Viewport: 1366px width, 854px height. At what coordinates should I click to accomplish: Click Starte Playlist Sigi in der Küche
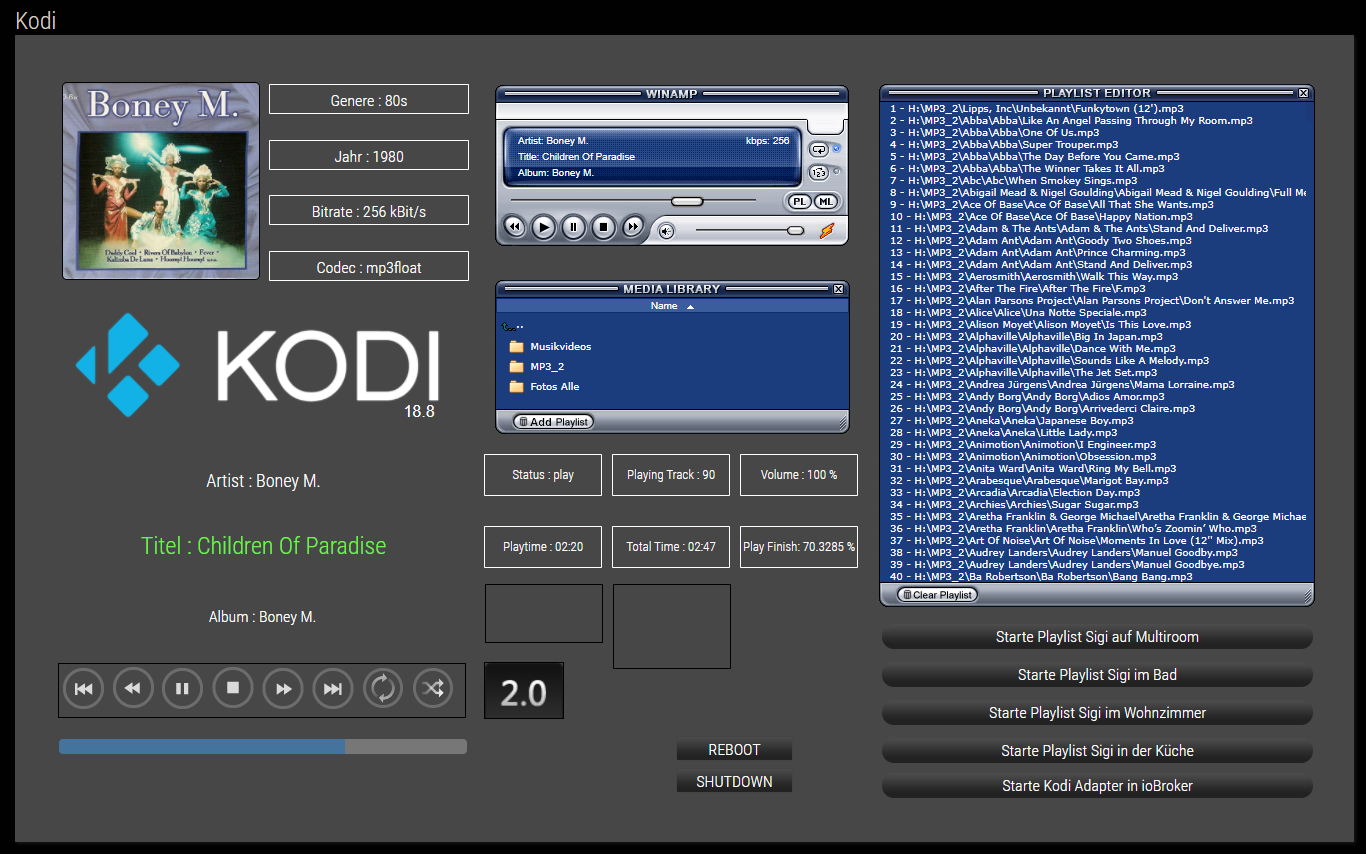coord(1097,751)
